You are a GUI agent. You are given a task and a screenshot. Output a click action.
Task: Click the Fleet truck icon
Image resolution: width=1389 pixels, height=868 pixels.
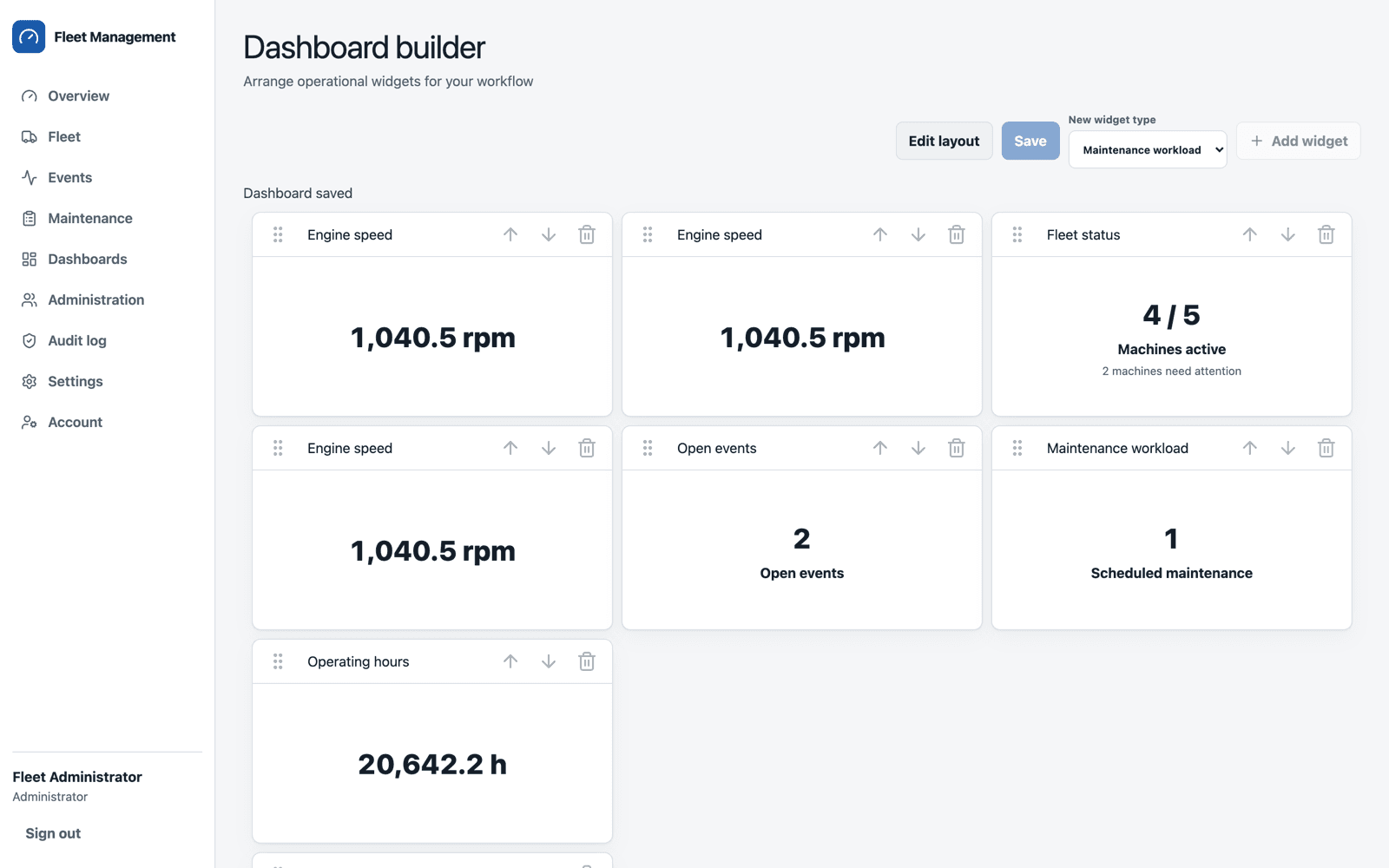click(x=30, y=137)
